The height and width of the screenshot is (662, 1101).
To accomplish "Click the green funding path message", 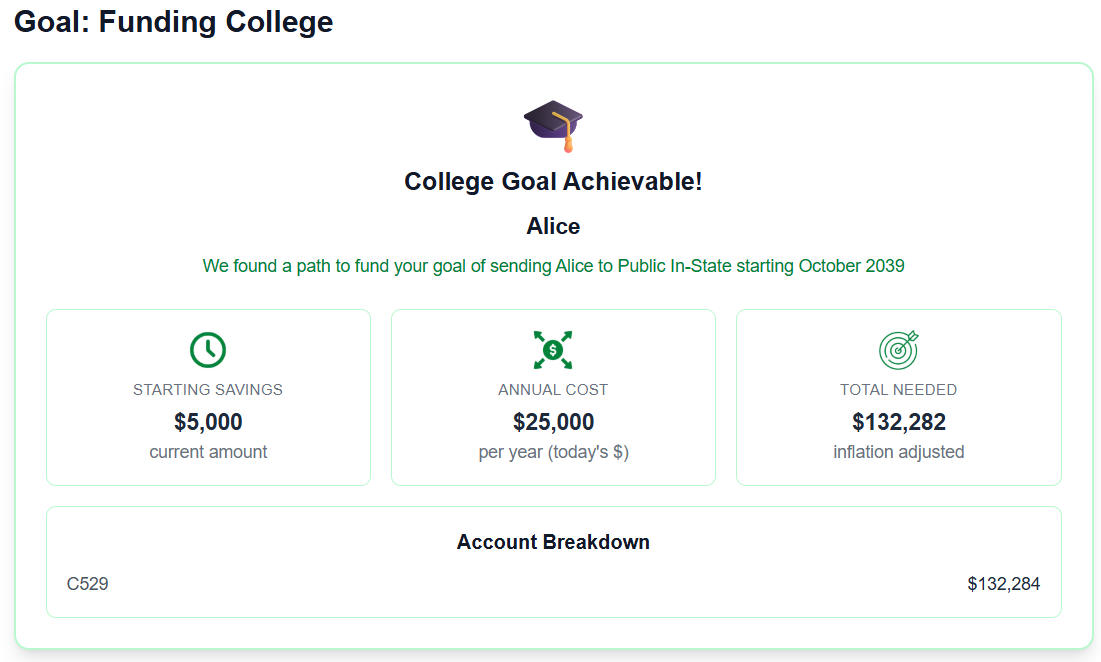I will point(553,266).
